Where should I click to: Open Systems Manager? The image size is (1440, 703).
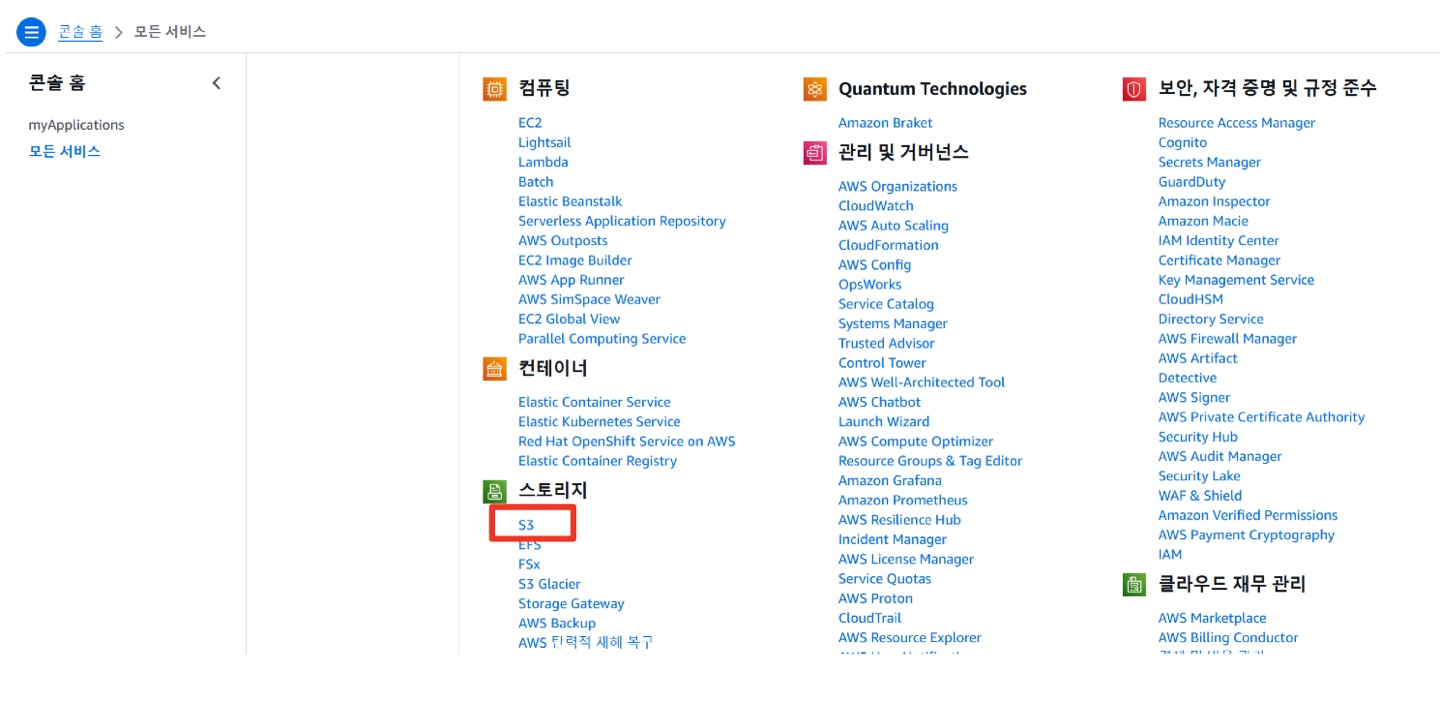click(x=893, y=324)
